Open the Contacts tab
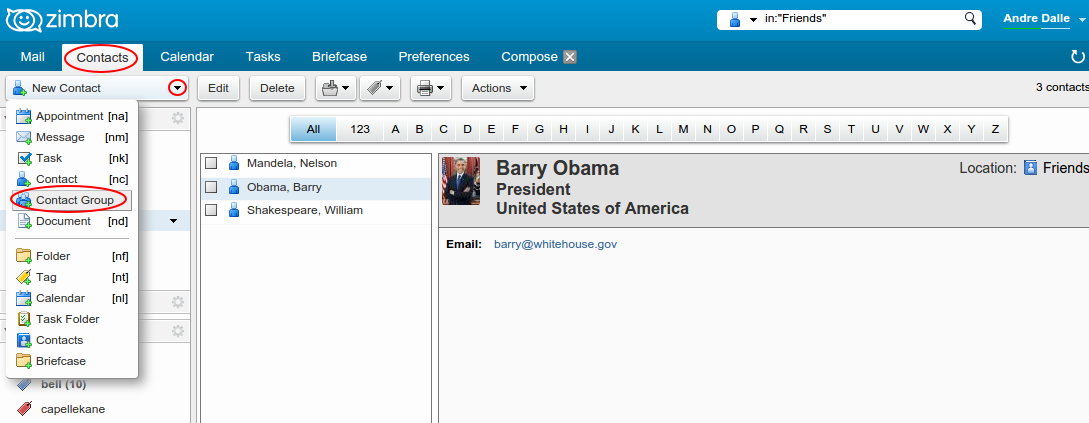The image size is (1089, 423). 102,57
